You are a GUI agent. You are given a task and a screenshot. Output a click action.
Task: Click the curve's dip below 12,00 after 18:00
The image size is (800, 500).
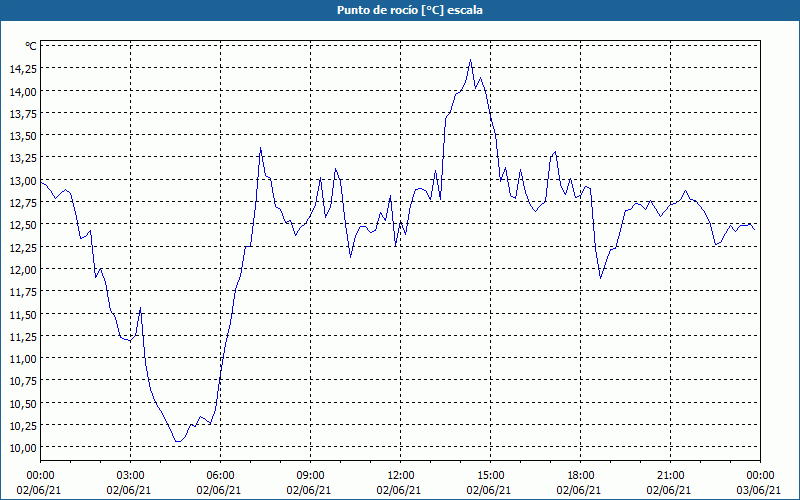pyautogui.click(x=601, y=278)
